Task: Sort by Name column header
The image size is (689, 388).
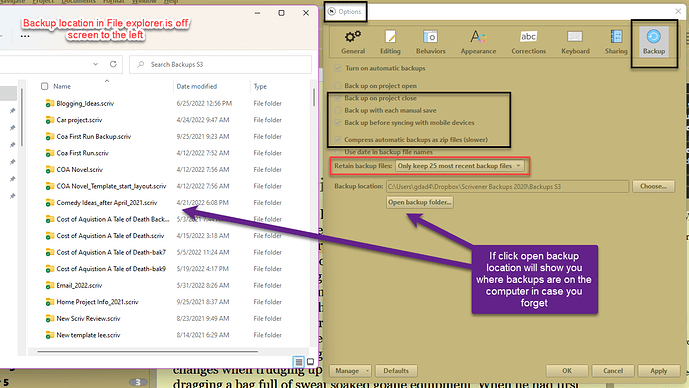Action: point(62,87)
